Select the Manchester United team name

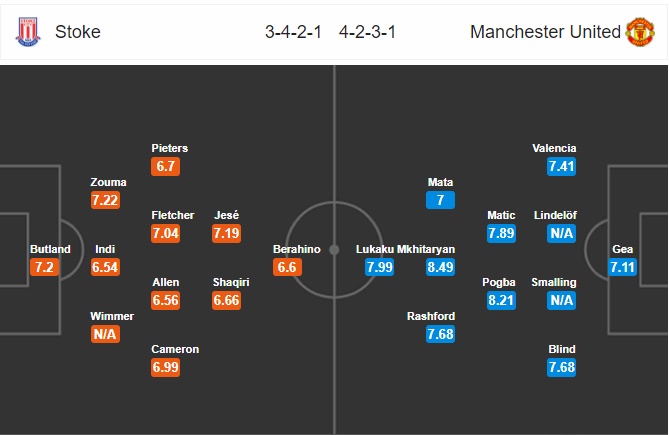point(545,32)
